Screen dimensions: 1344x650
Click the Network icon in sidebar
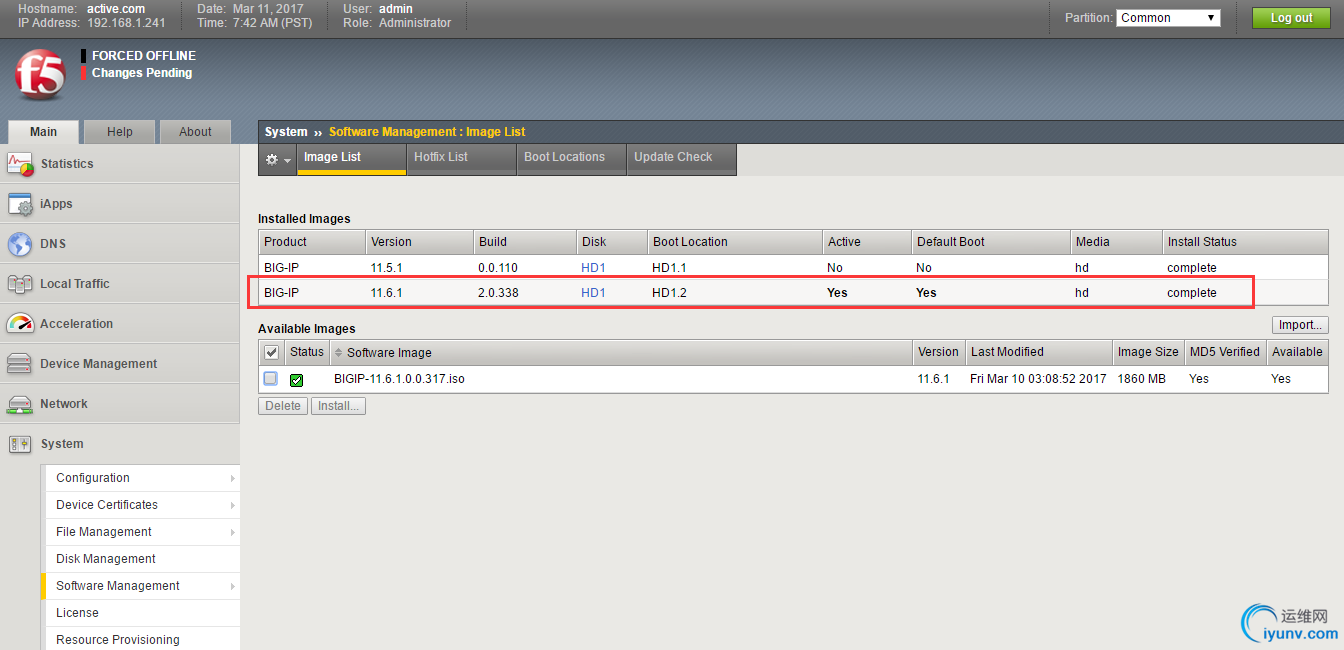click(20, 404)
